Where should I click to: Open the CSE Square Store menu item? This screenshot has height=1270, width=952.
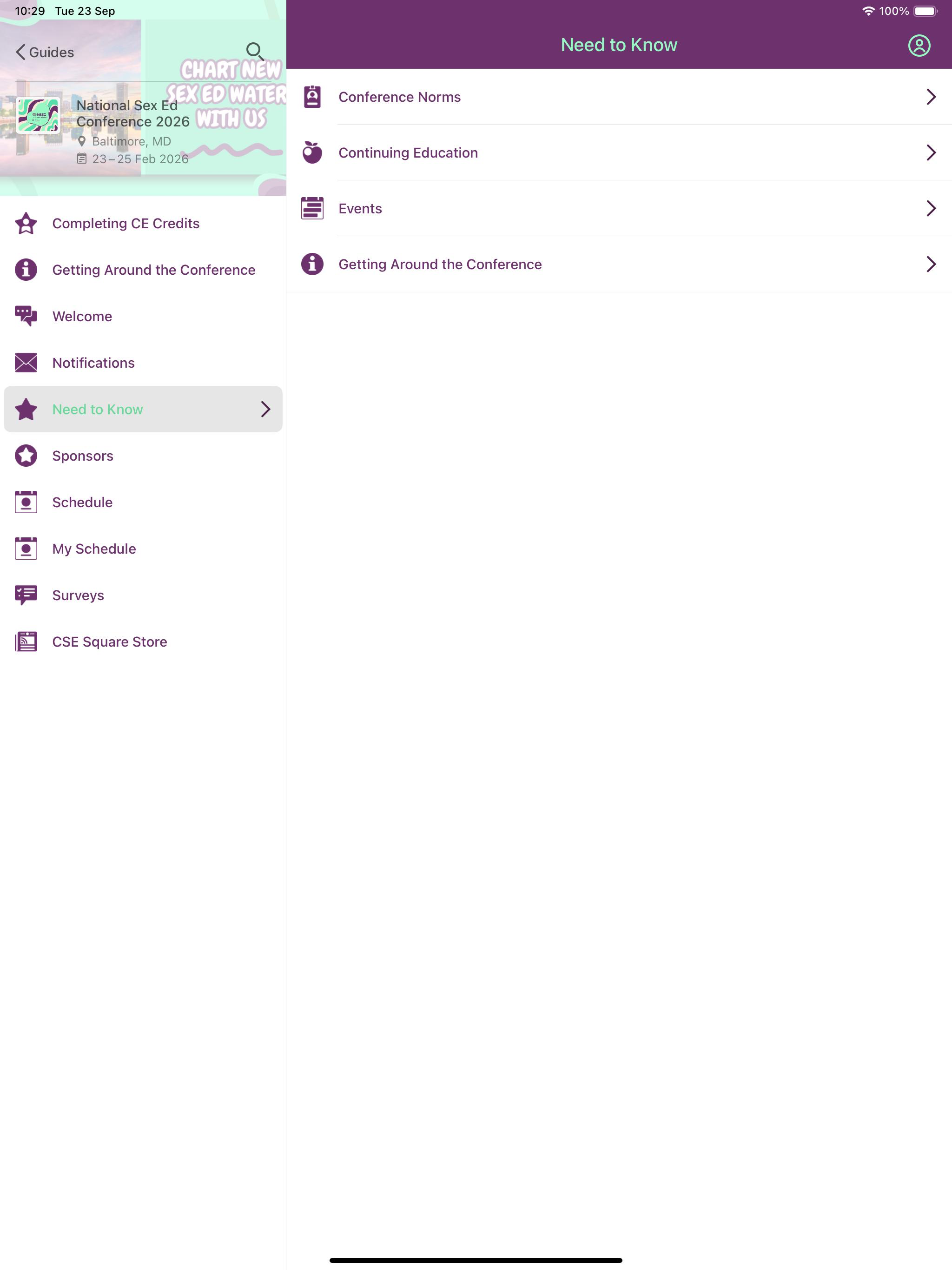pyautogui.click(x=143, y=642)
